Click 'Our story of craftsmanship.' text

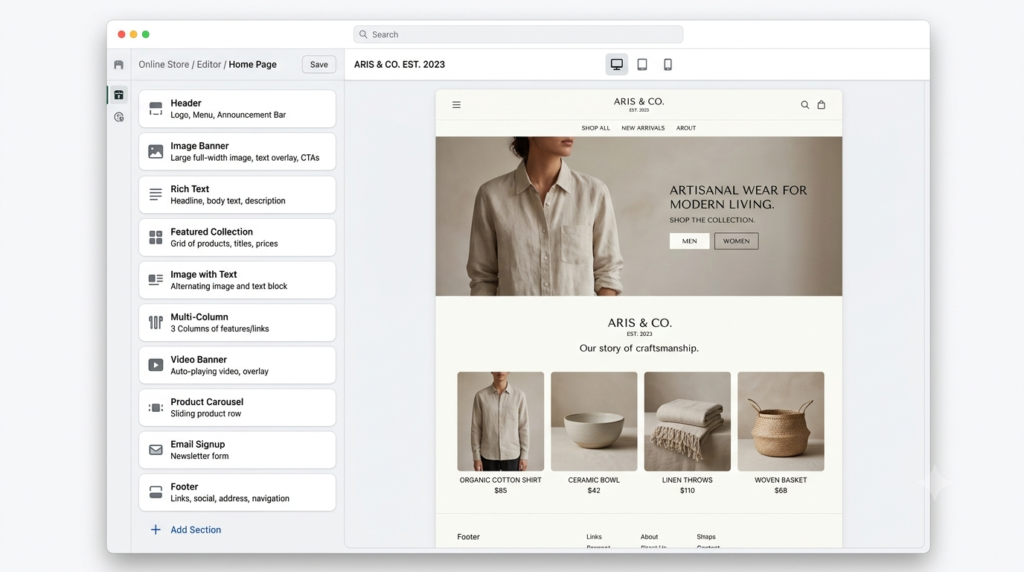[639, 348]
